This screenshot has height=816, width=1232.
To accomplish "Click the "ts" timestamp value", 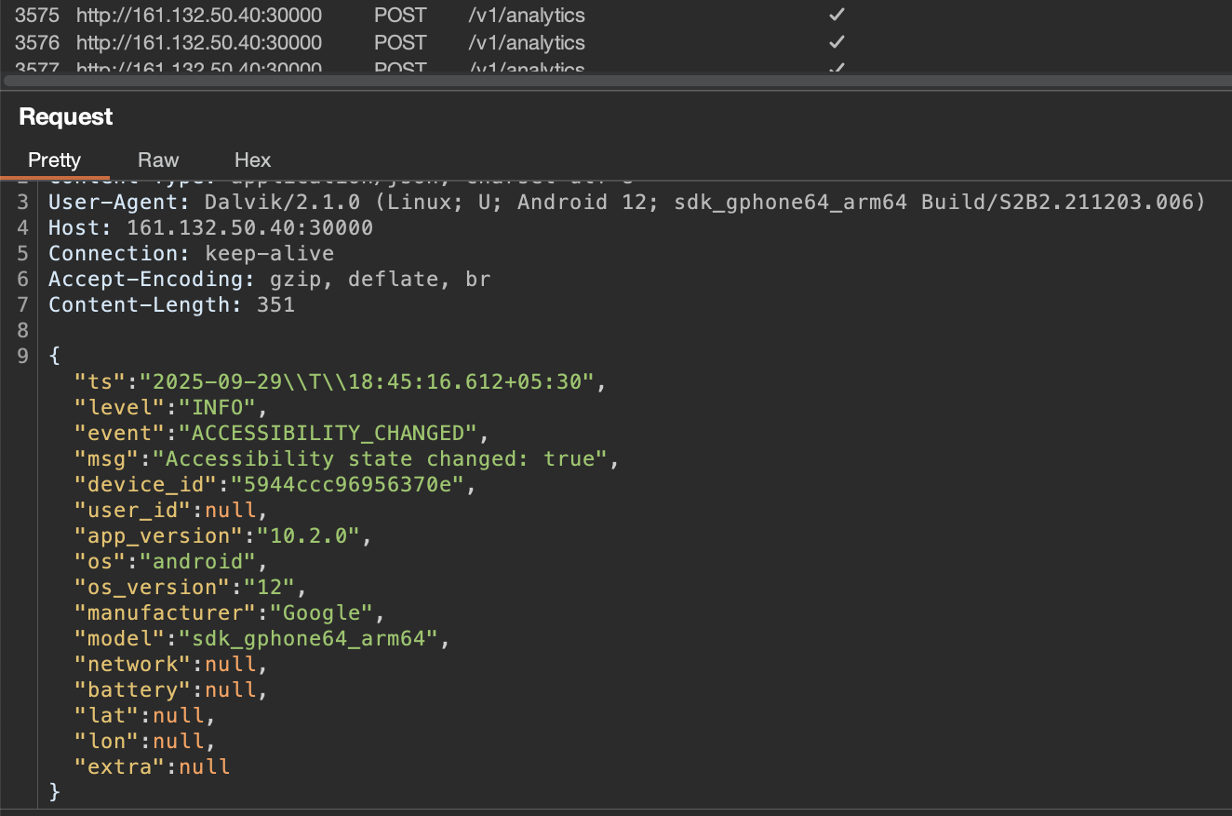I will (367, 382).
